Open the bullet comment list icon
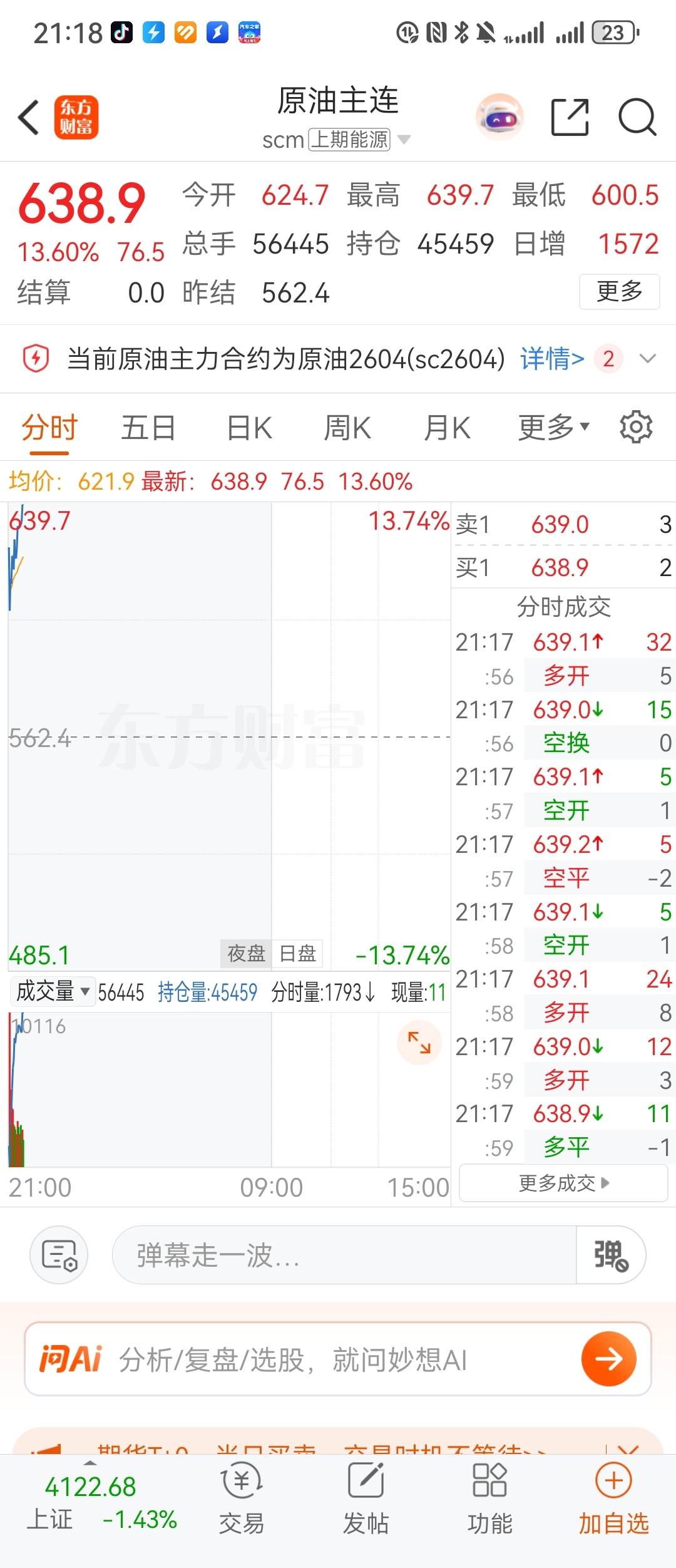The height and width of the screenshot is (1568, 676). (59, 1255)
